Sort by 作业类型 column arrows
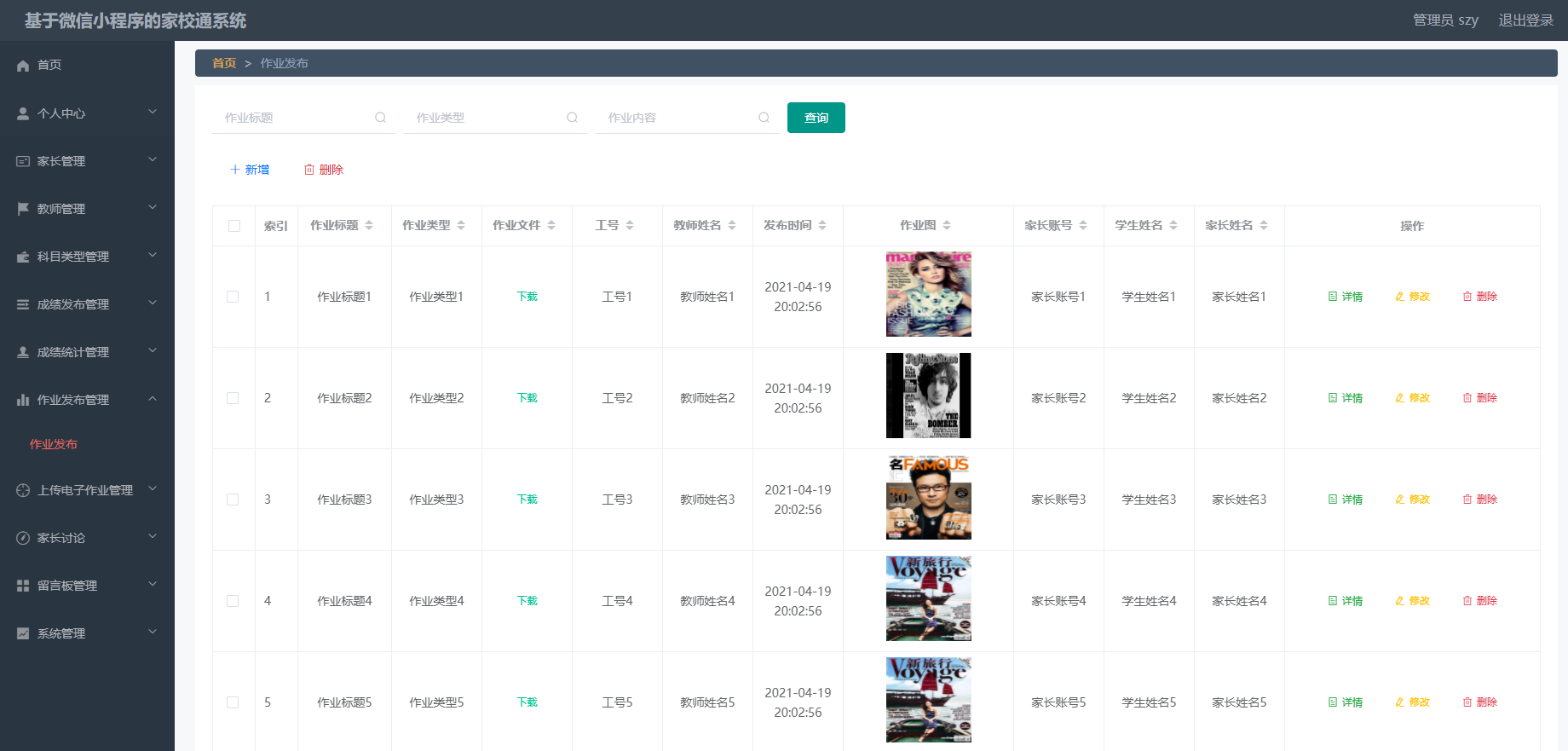1568x751 pixels. click(x=461, y=225)
